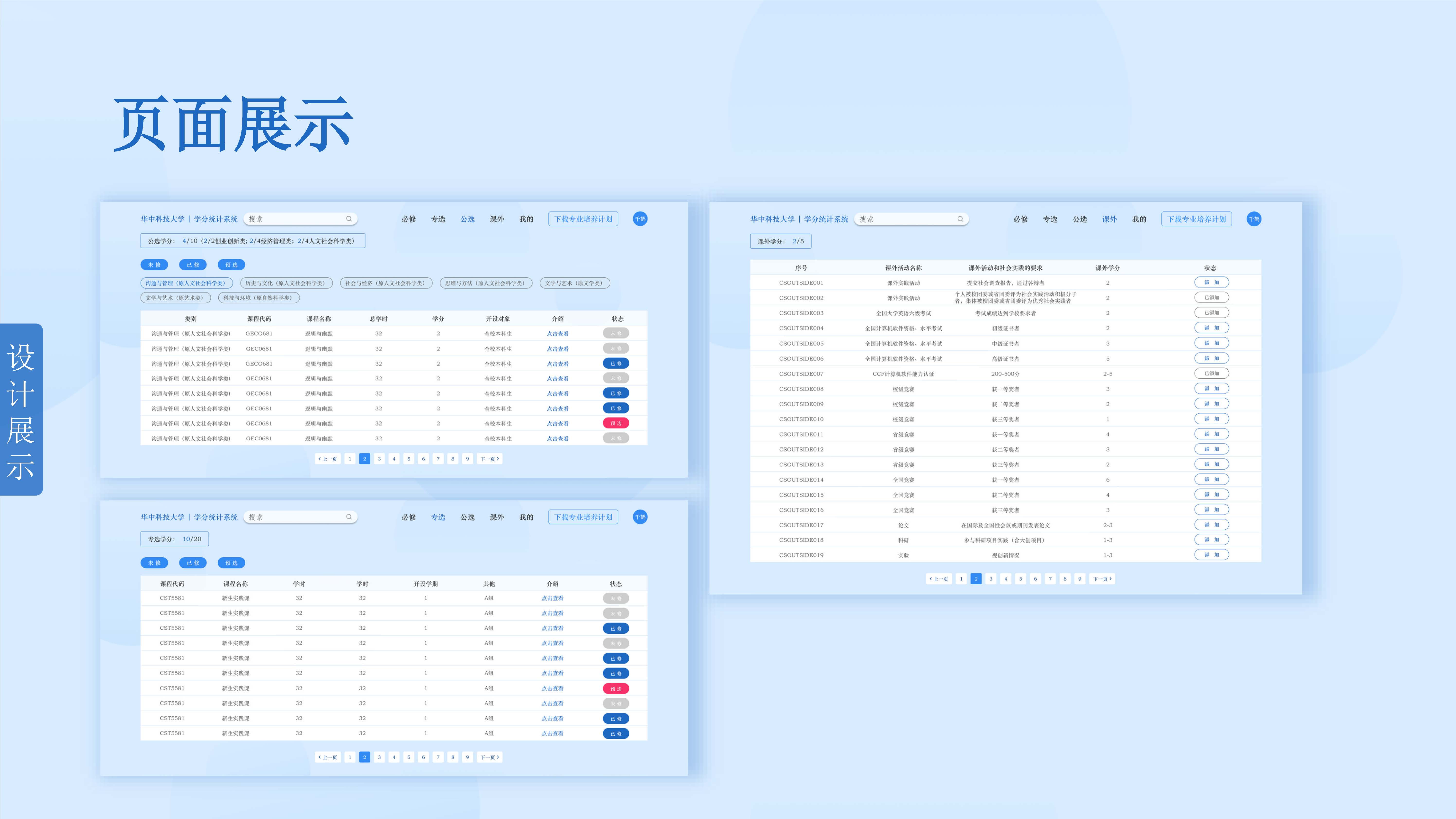Go to 下一页 in the 专选学分 page pagination

click(x=490, y=757)
